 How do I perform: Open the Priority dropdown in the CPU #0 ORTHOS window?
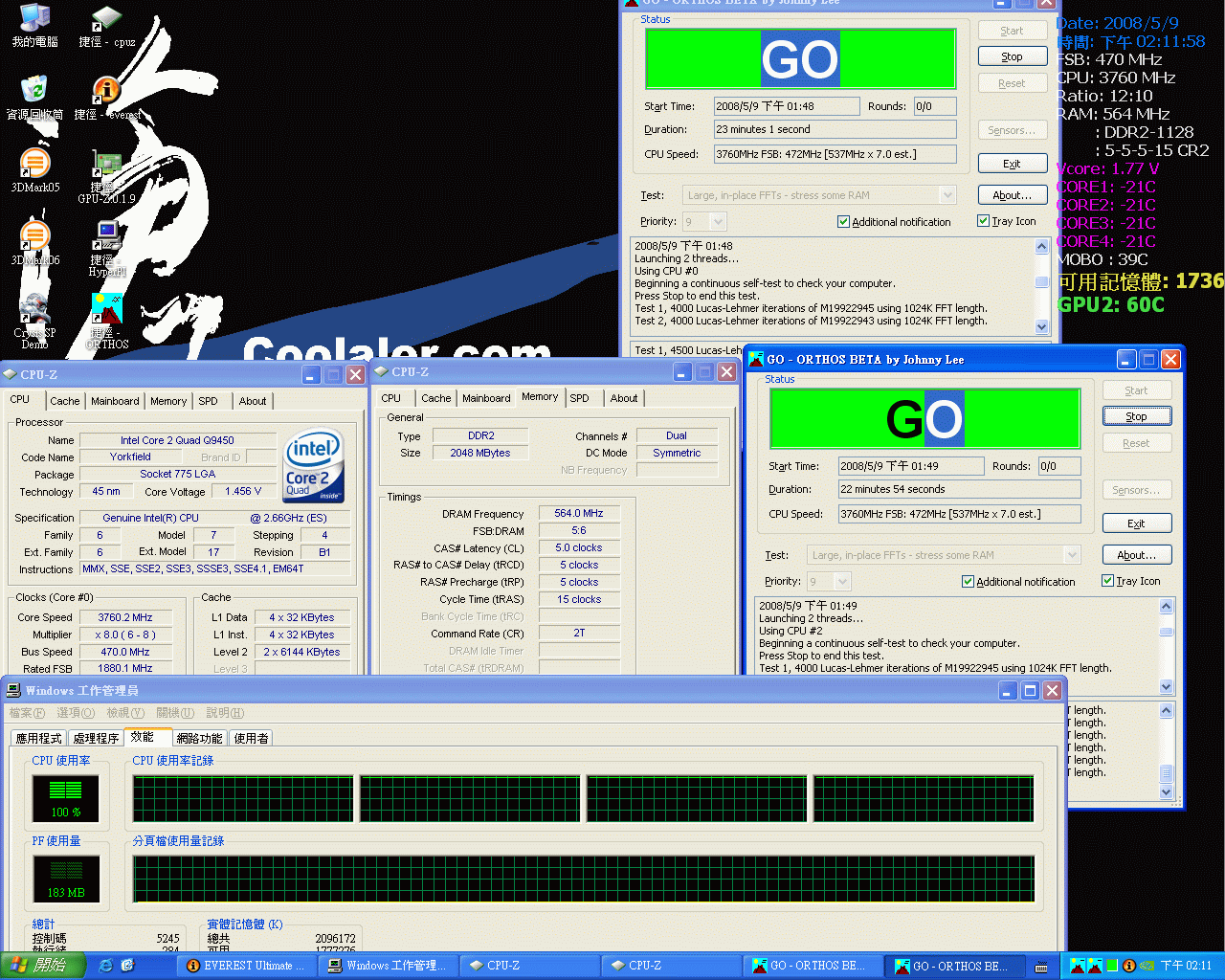(x=718, y=221)
